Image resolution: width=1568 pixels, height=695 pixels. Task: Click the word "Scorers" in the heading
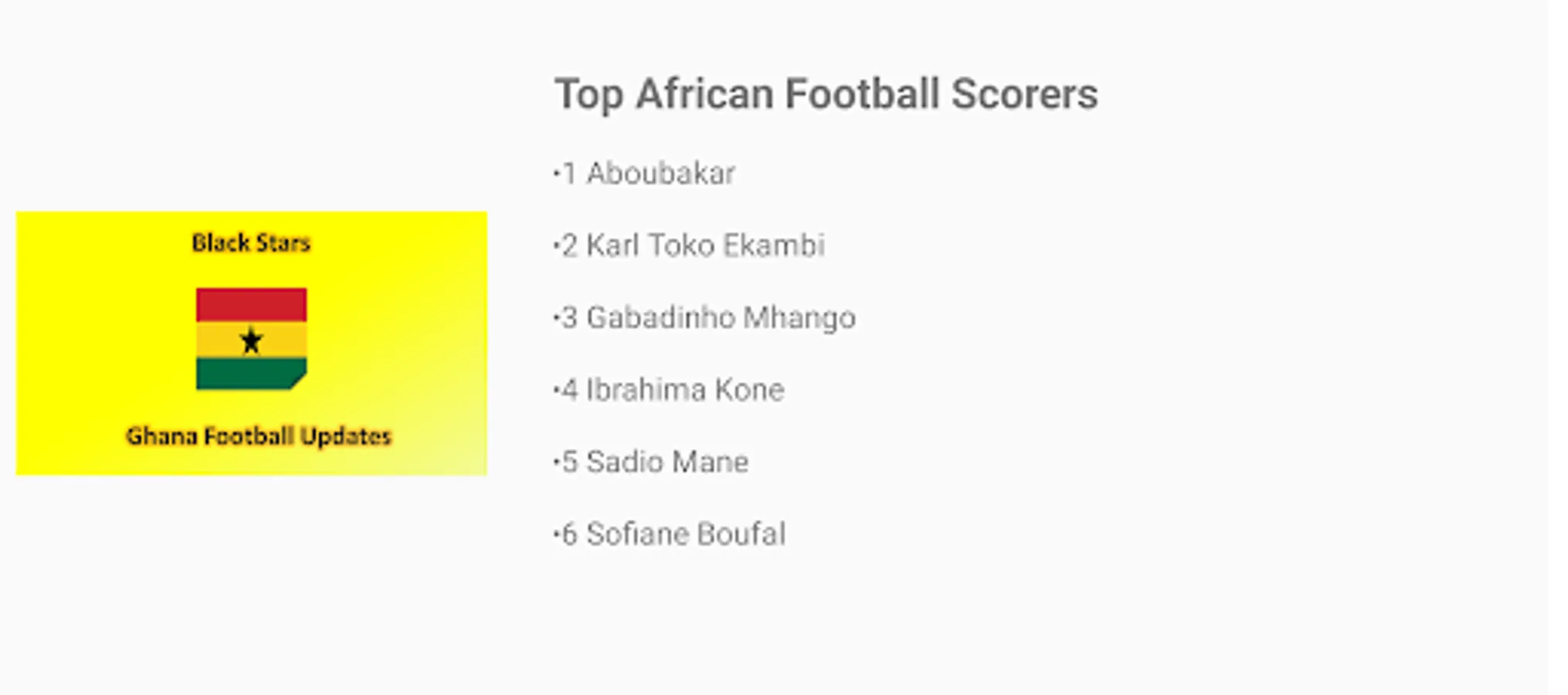(1024, 94)
